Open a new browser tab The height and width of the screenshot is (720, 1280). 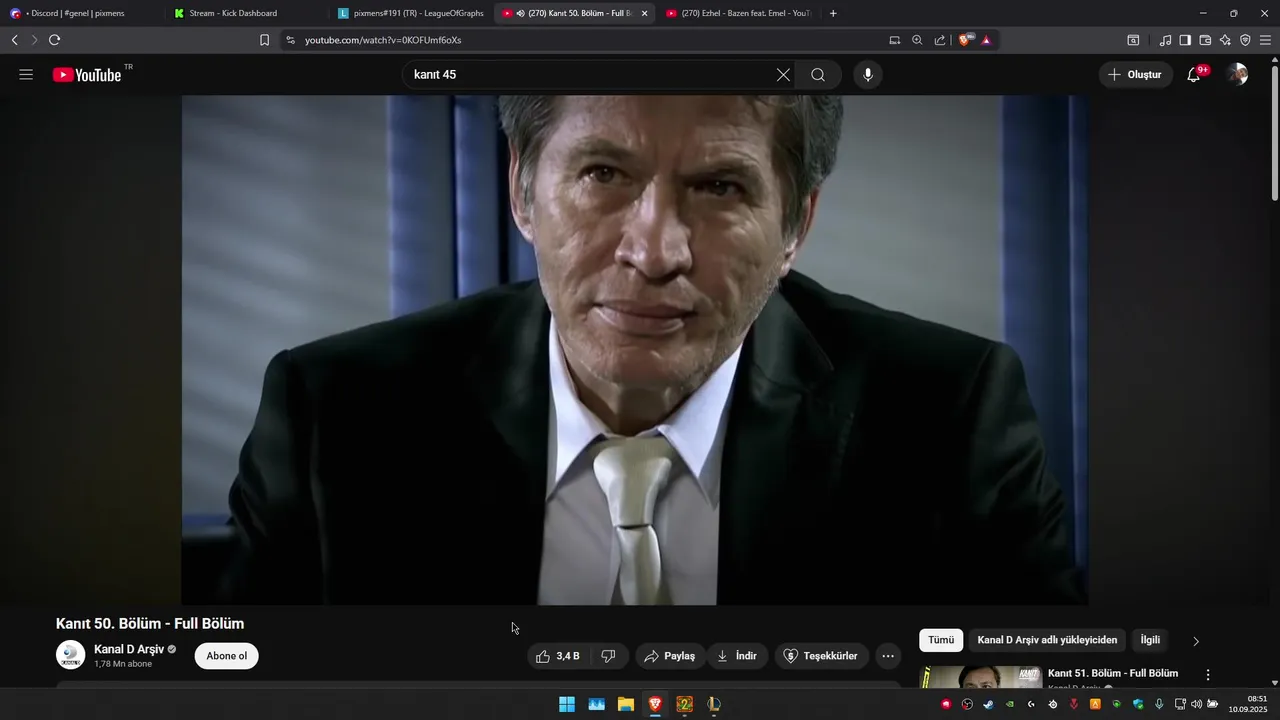[833, 13]
